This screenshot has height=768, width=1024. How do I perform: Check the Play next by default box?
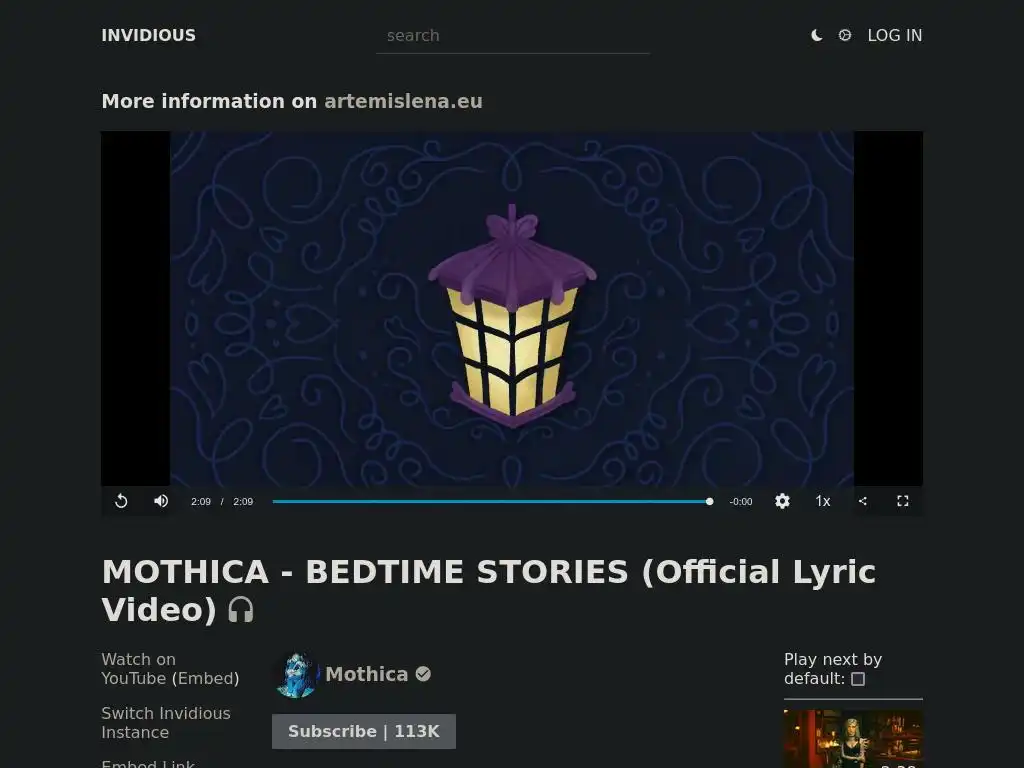pyautogui.click(x=858, y=679)
